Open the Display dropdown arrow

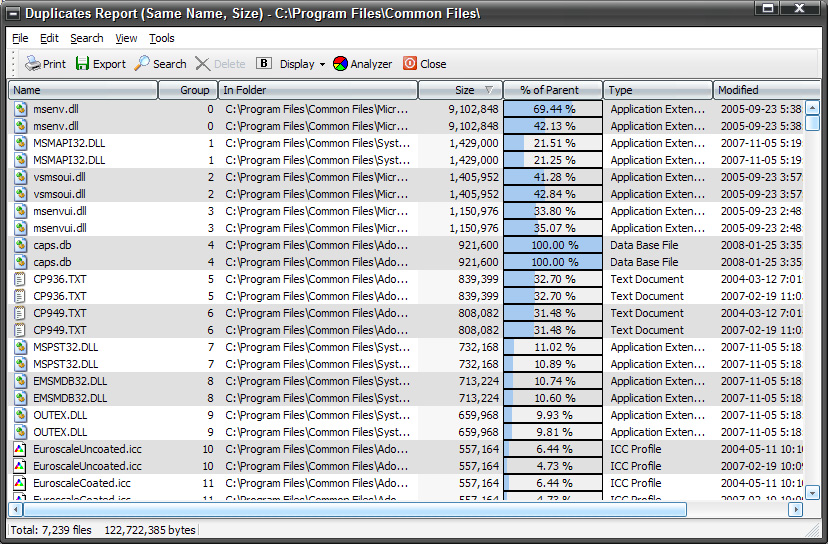click(x=322, y=65)
